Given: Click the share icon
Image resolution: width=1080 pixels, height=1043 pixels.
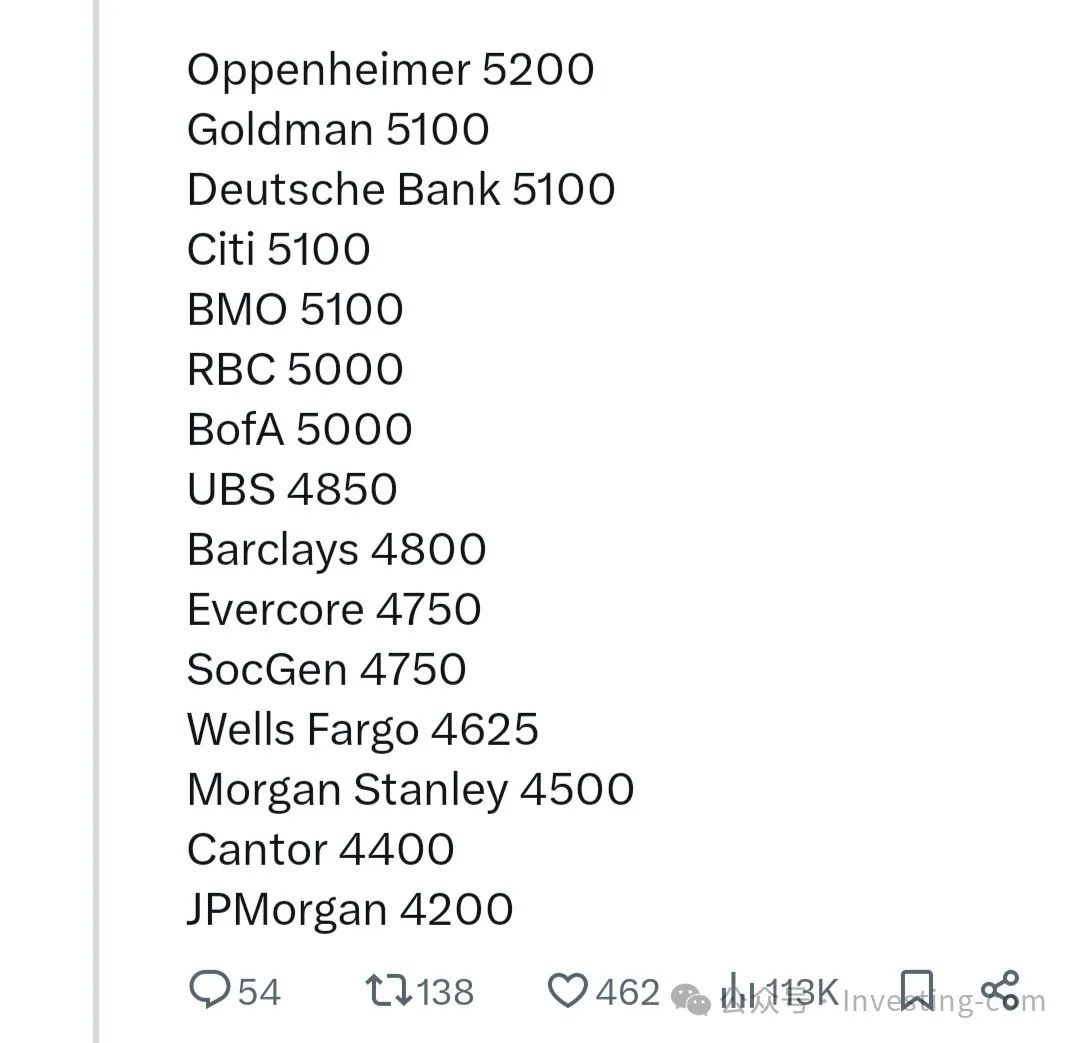Looking at the screenshot, I should (x=999, y=990).
